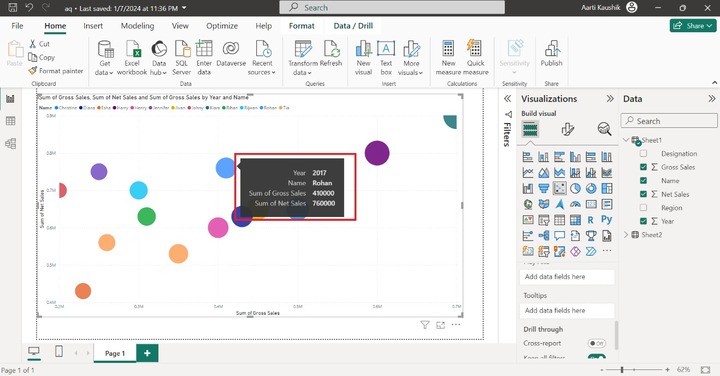The height and width of the screenshot is (376, 720).
Task: Select the gauge visual icon
Action: [575, 204]
